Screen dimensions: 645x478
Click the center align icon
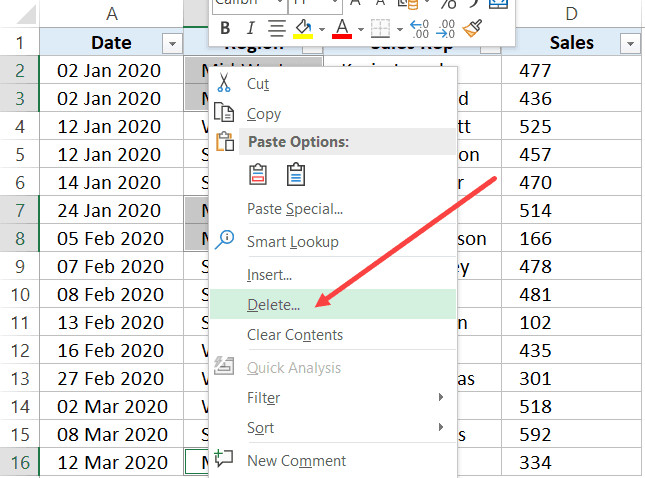coord(276,28)
